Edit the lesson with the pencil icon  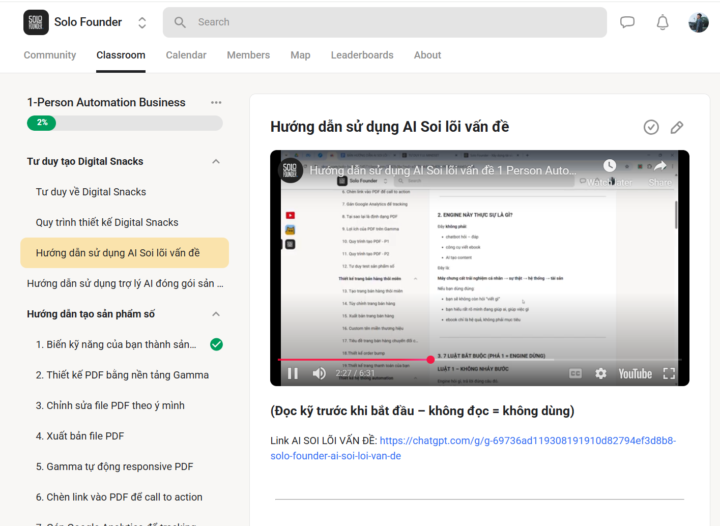coord(677,127)
